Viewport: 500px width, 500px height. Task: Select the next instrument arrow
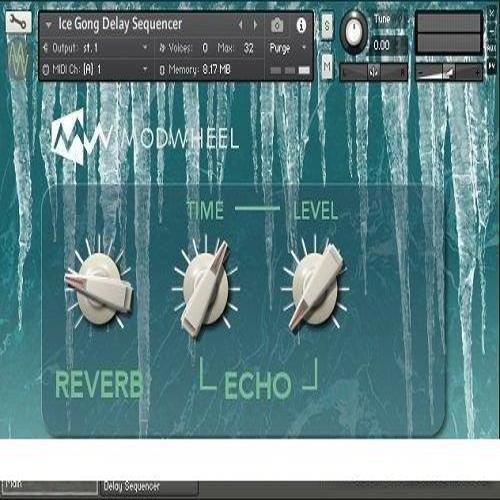pyautogui.click(x=255, y=24)
